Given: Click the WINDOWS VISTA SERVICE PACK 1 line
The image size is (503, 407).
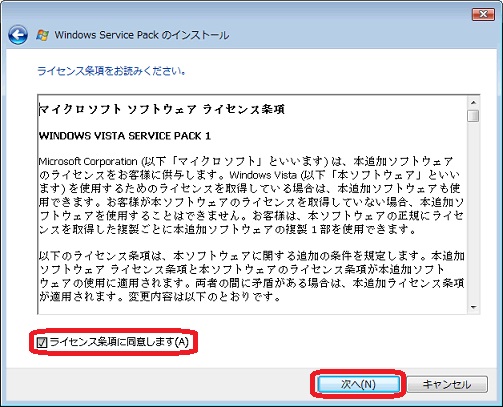Looking at the screenshot, I should 125,136.
